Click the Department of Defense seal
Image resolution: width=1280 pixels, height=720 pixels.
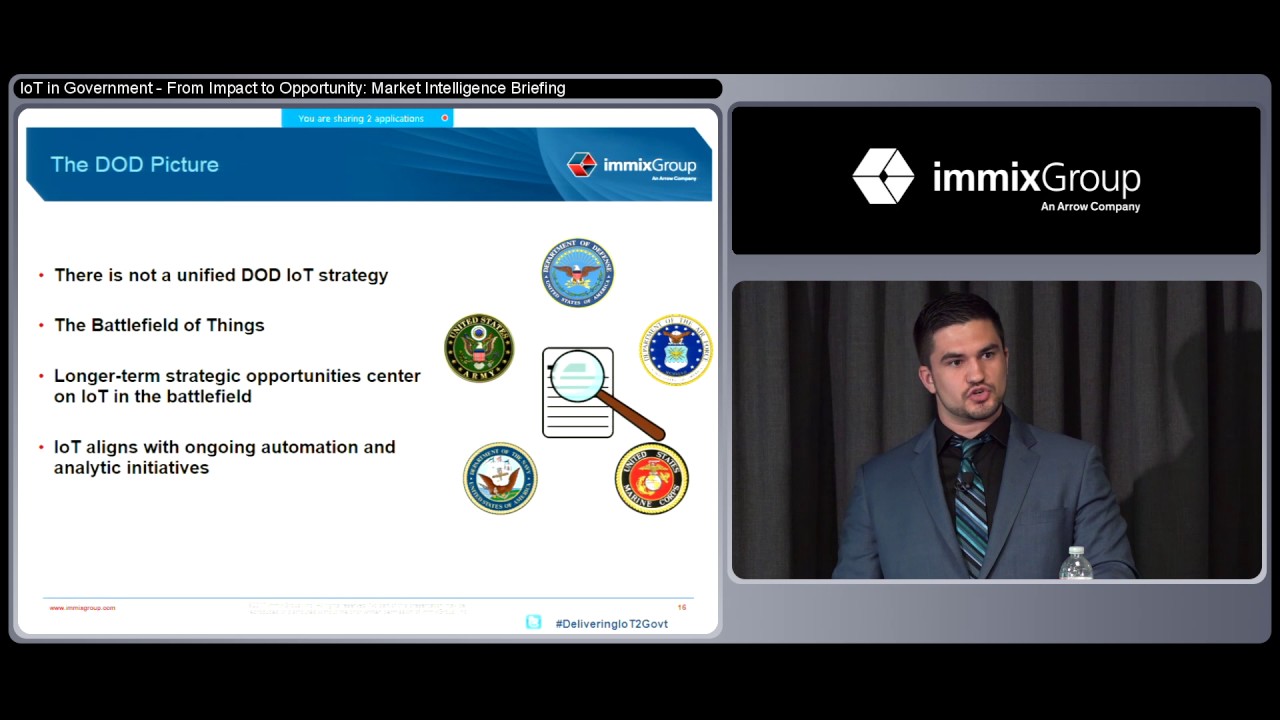click(x=577, y=272)
